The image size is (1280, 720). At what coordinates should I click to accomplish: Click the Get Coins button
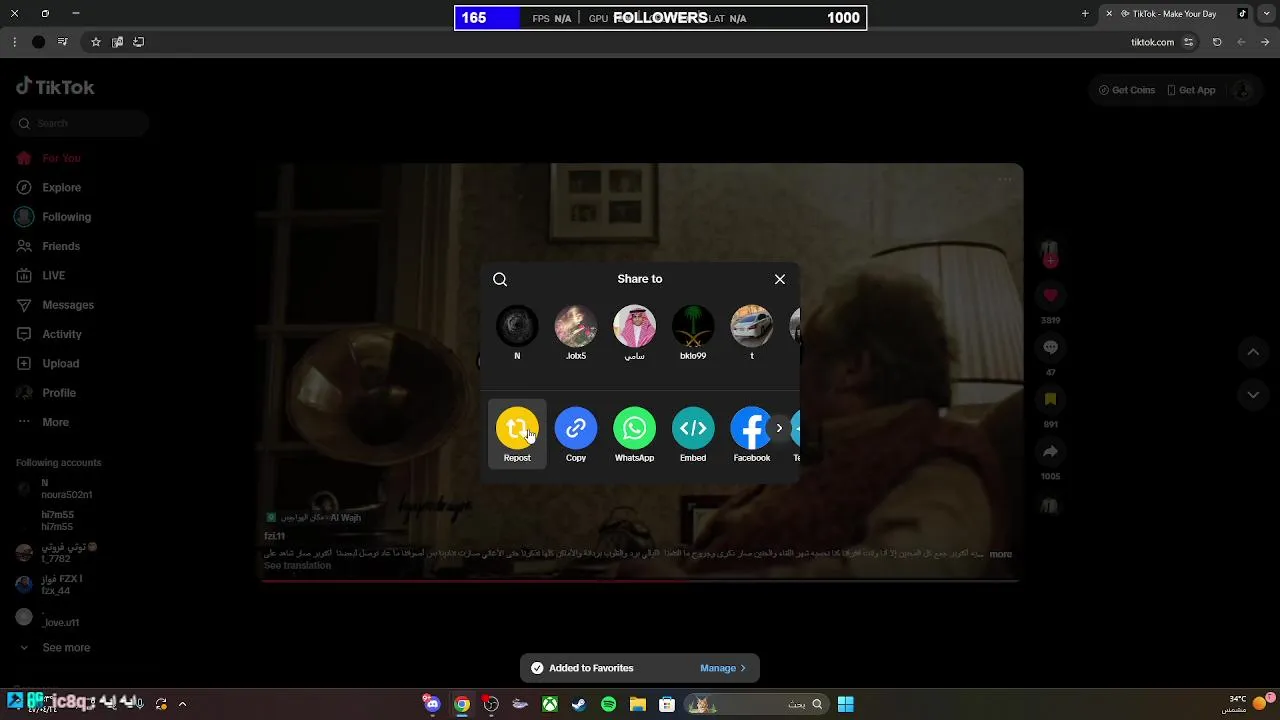(x=1127, y=90)
